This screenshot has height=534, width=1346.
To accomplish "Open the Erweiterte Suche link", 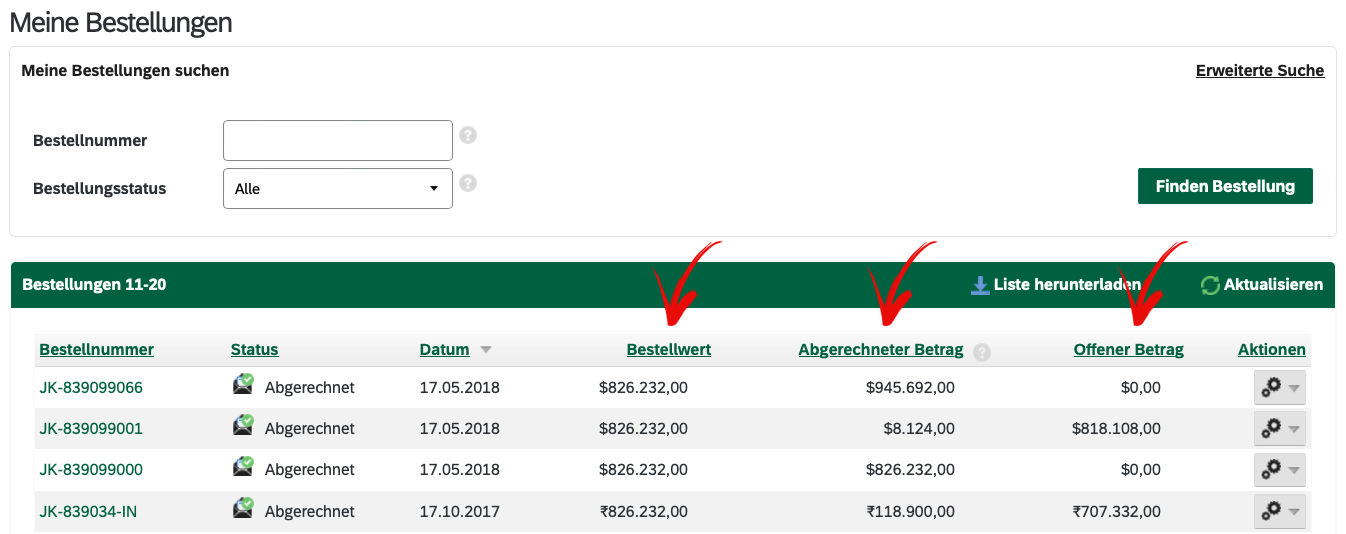I will coord(1260,71).
